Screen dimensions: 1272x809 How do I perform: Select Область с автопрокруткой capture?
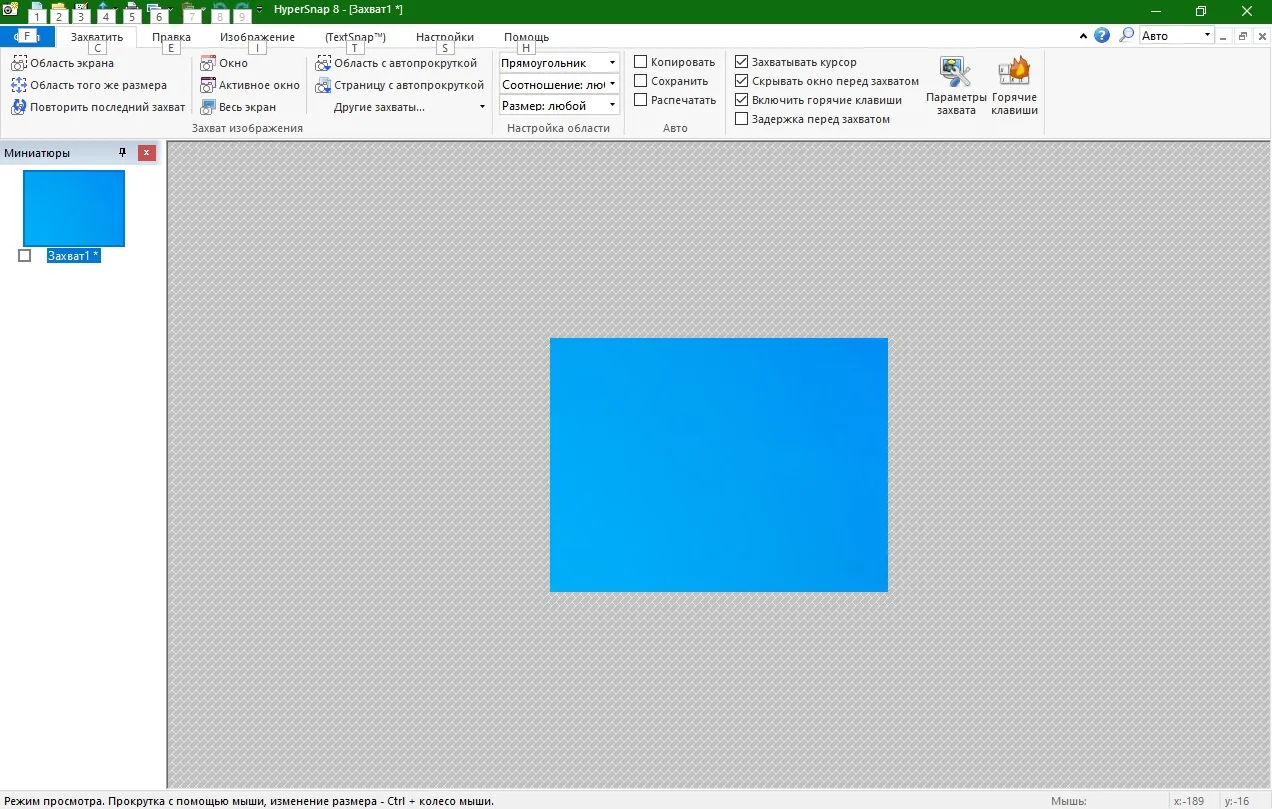coord(397,63)
